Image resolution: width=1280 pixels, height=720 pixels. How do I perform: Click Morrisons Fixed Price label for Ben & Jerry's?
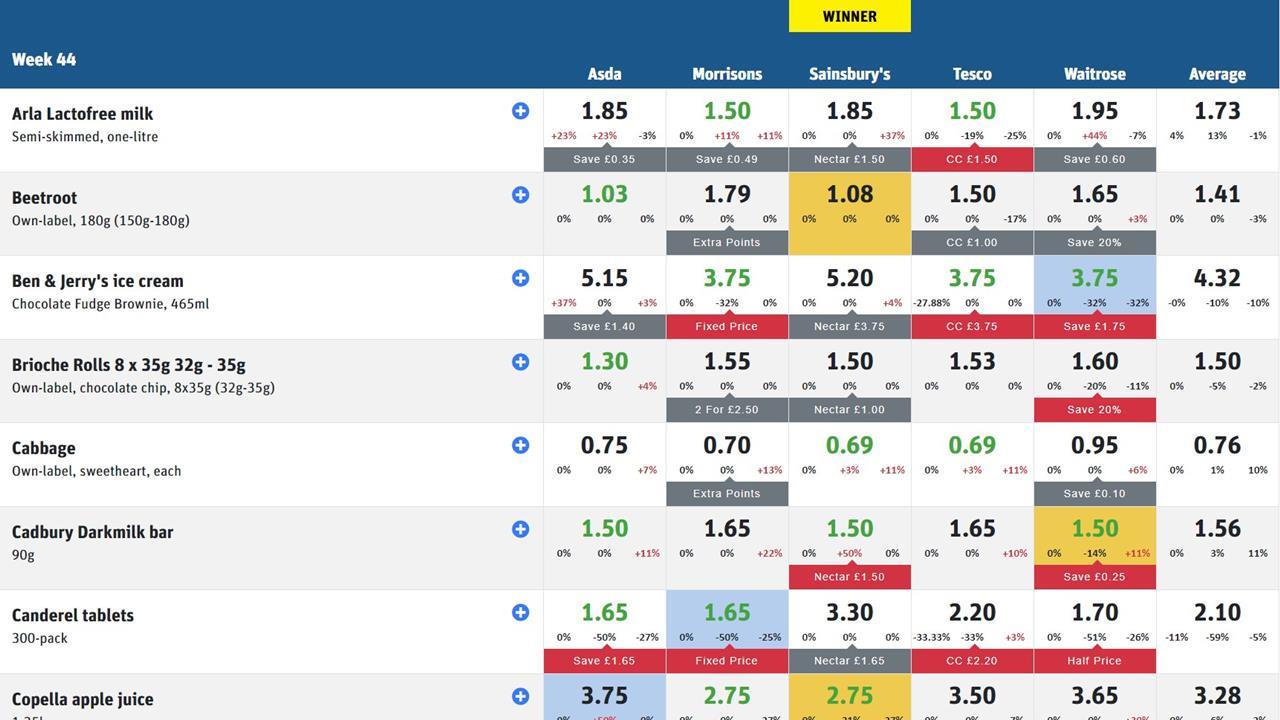click(727, 327)
